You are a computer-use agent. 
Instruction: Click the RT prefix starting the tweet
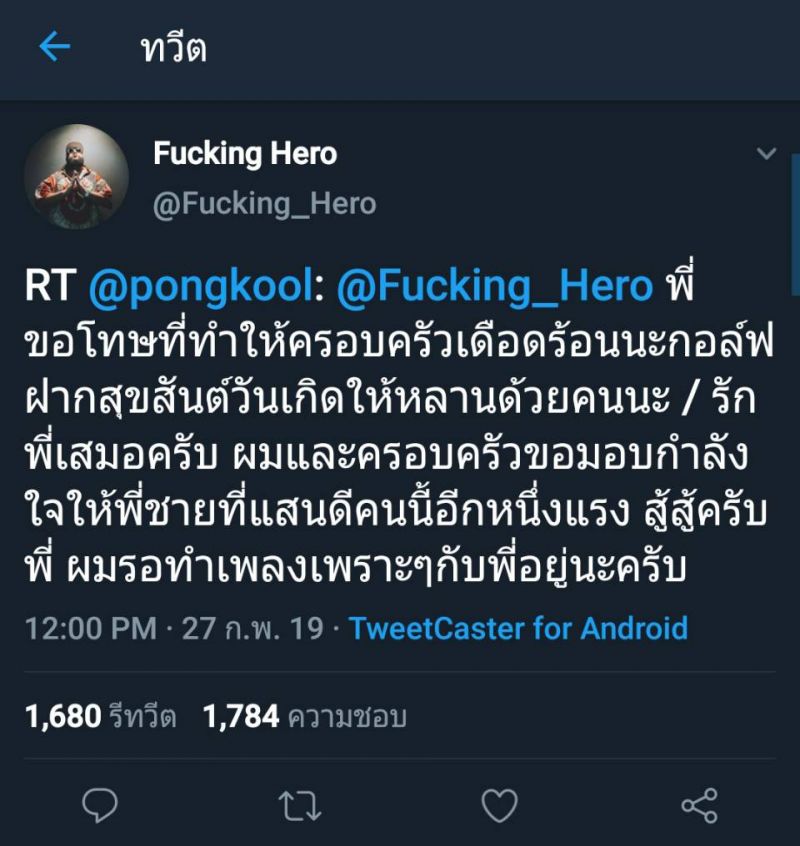point(49,287)
